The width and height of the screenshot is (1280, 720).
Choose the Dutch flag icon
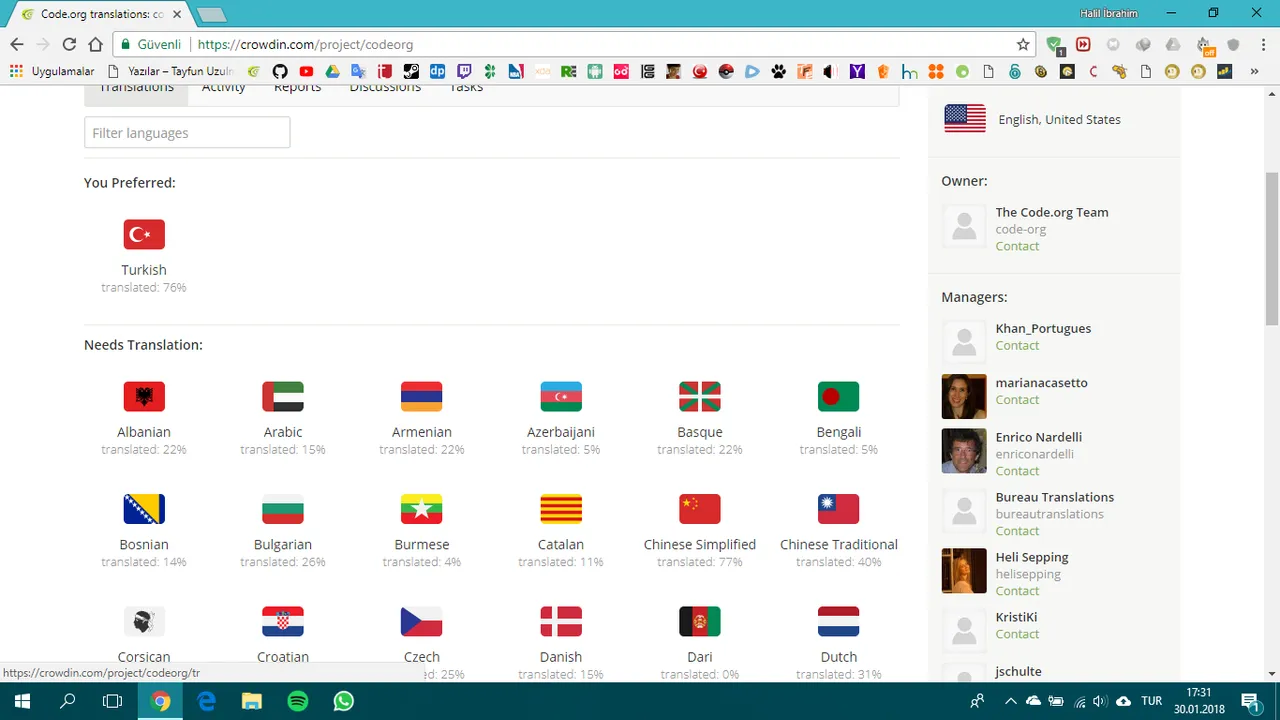(x=838, y=621)
